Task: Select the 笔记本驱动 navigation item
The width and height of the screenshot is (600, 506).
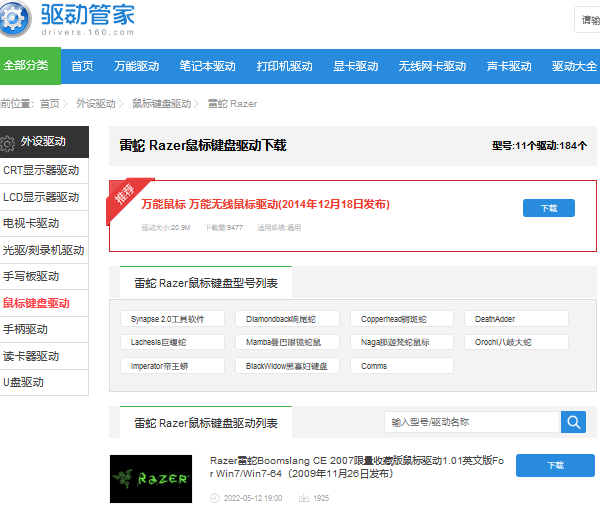Action: point(207,66)
